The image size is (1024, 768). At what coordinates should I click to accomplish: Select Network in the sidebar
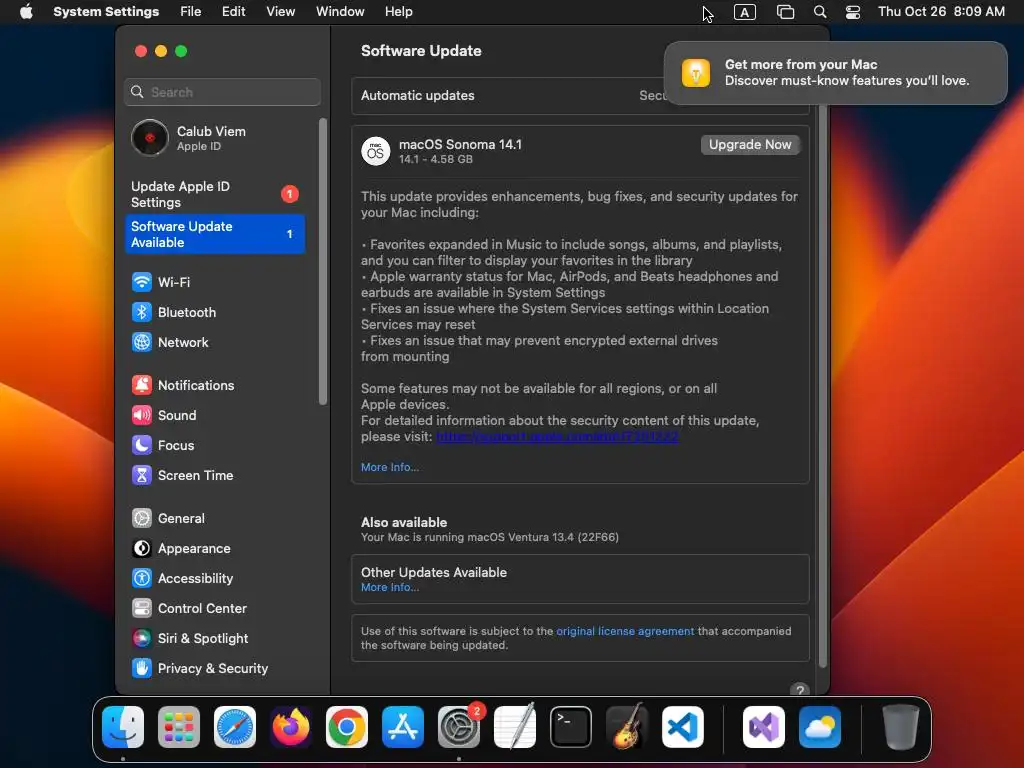coord(170,342)
